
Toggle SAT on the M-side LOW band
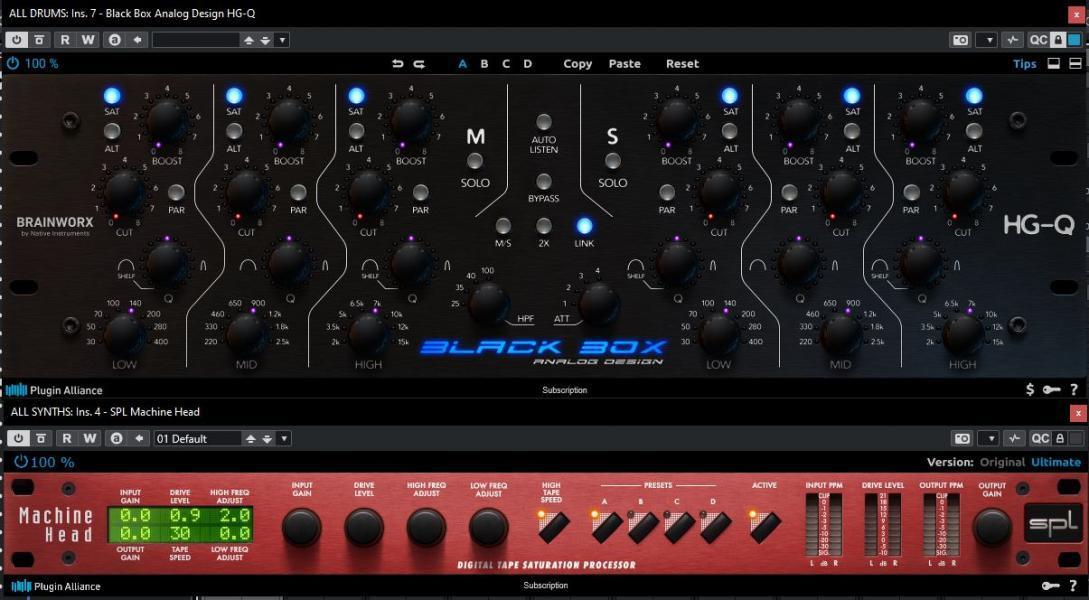[x=112, y=96]
